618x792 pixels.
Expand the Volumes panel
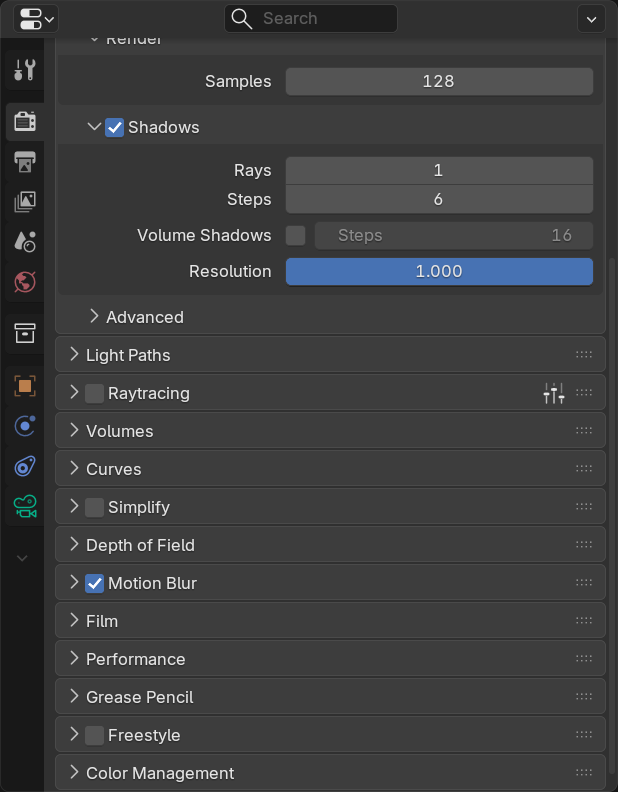(74, 430)
